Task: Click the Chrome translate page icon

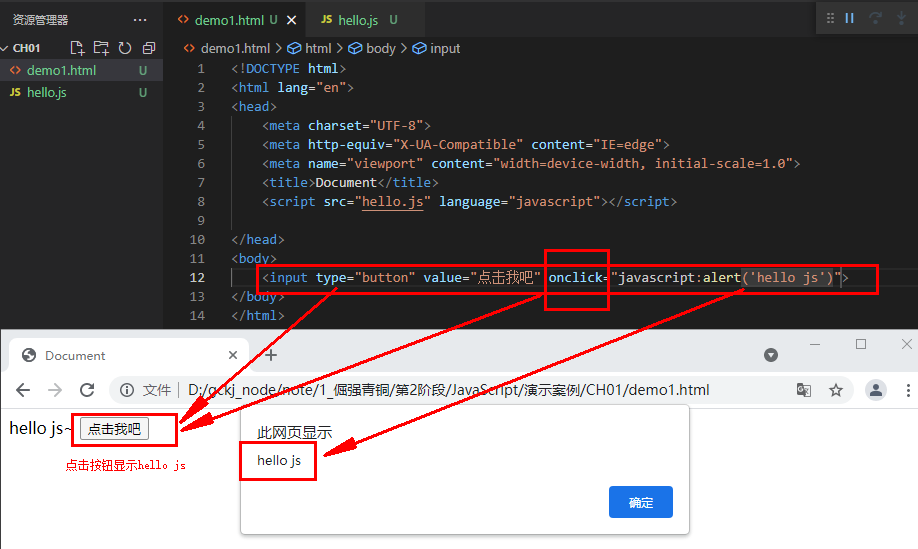Action: [x=804, y=390]
